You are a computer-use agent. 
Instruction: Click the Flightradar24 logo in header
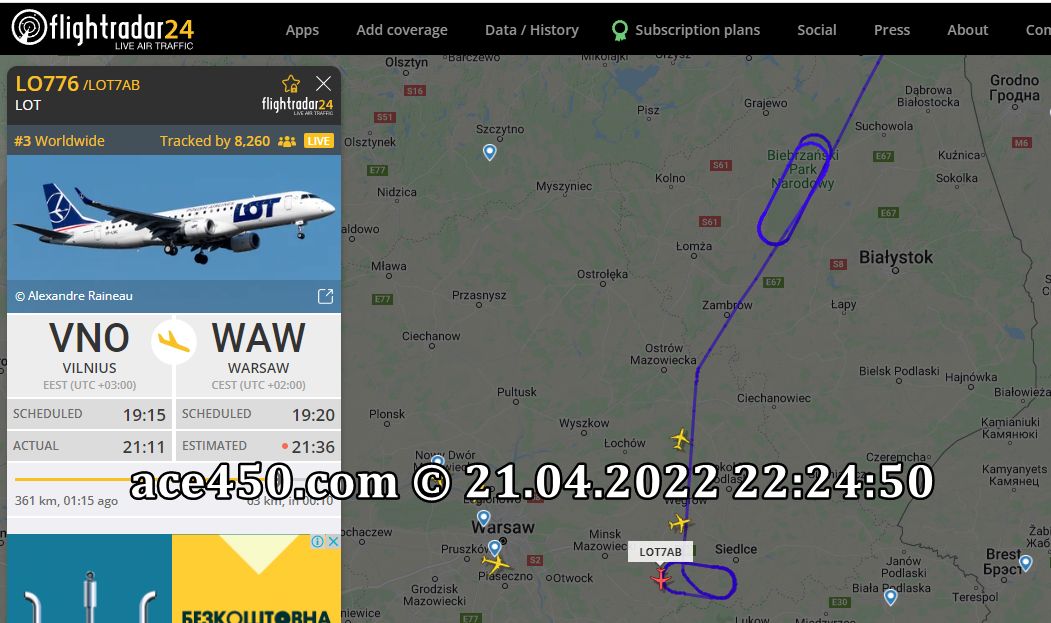(x=103, y=30)
